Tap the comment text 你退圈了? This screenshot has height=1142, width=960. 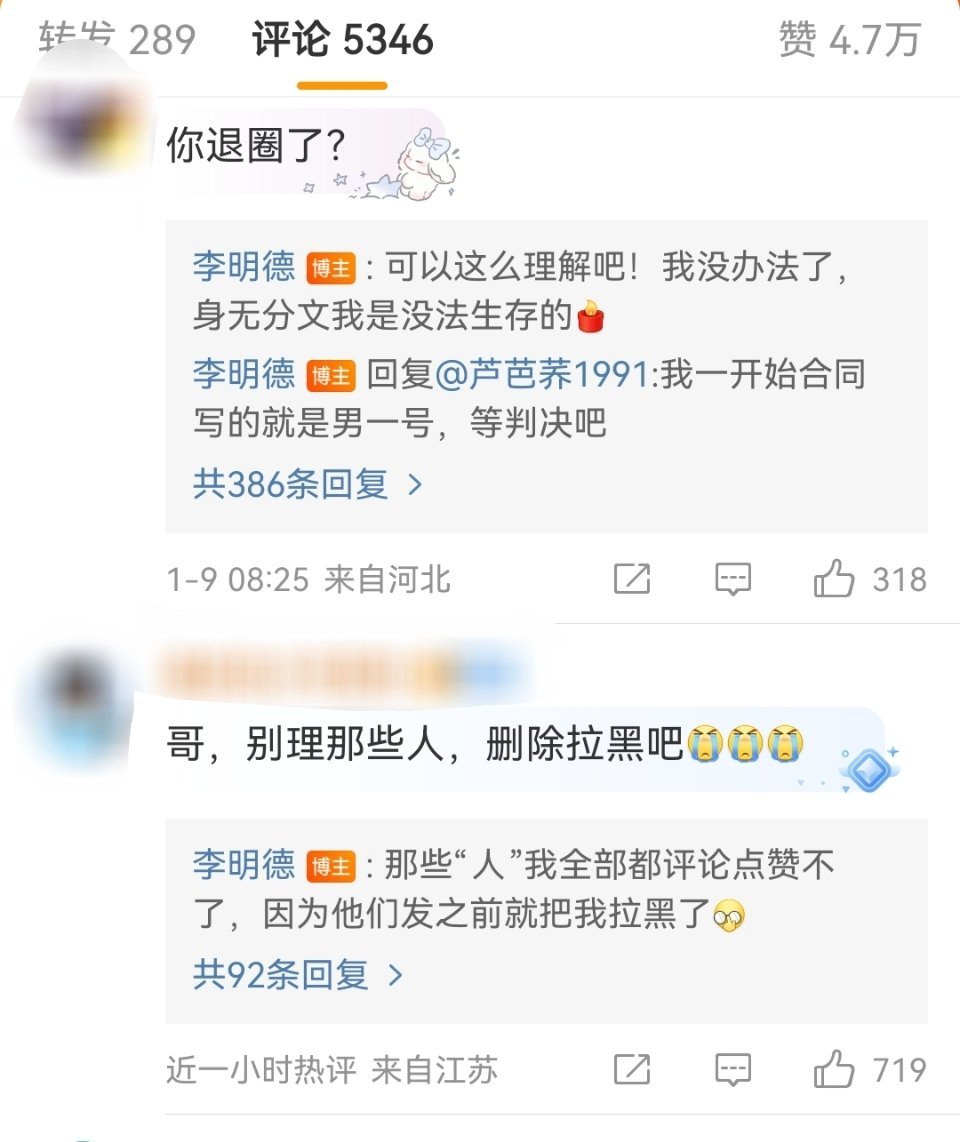256,145
